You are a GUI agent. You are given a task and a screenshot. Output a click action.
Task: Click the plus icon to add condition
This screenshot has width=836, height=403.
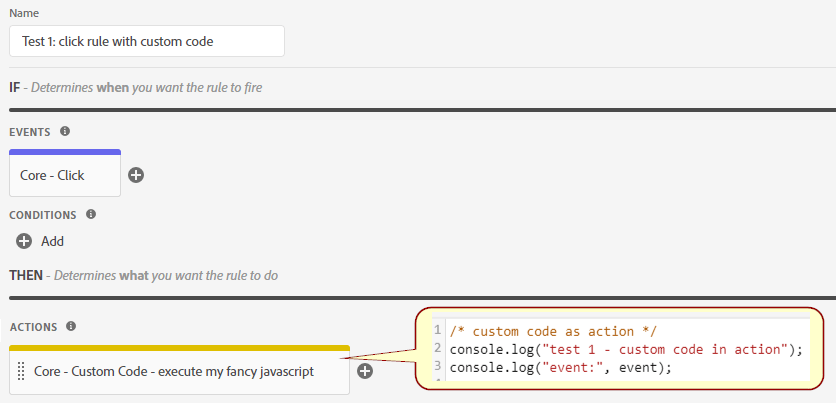[x=24, y=241]
